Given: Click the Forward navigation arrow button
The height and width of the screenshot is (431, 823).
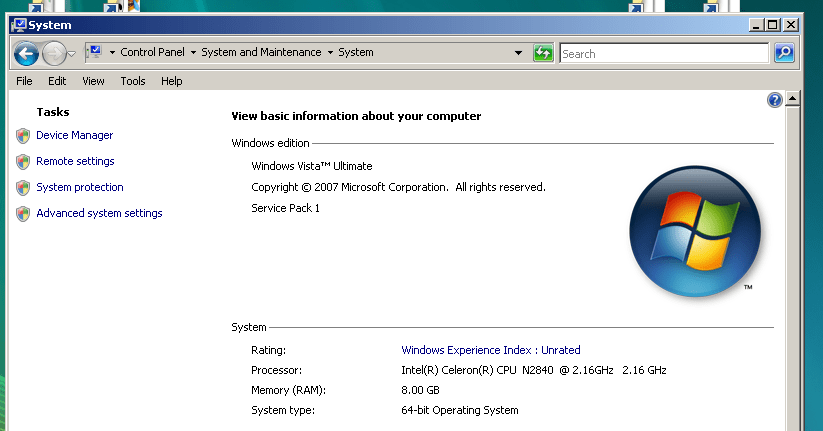Looking at the screenshot, I should [x=54, y=53].
